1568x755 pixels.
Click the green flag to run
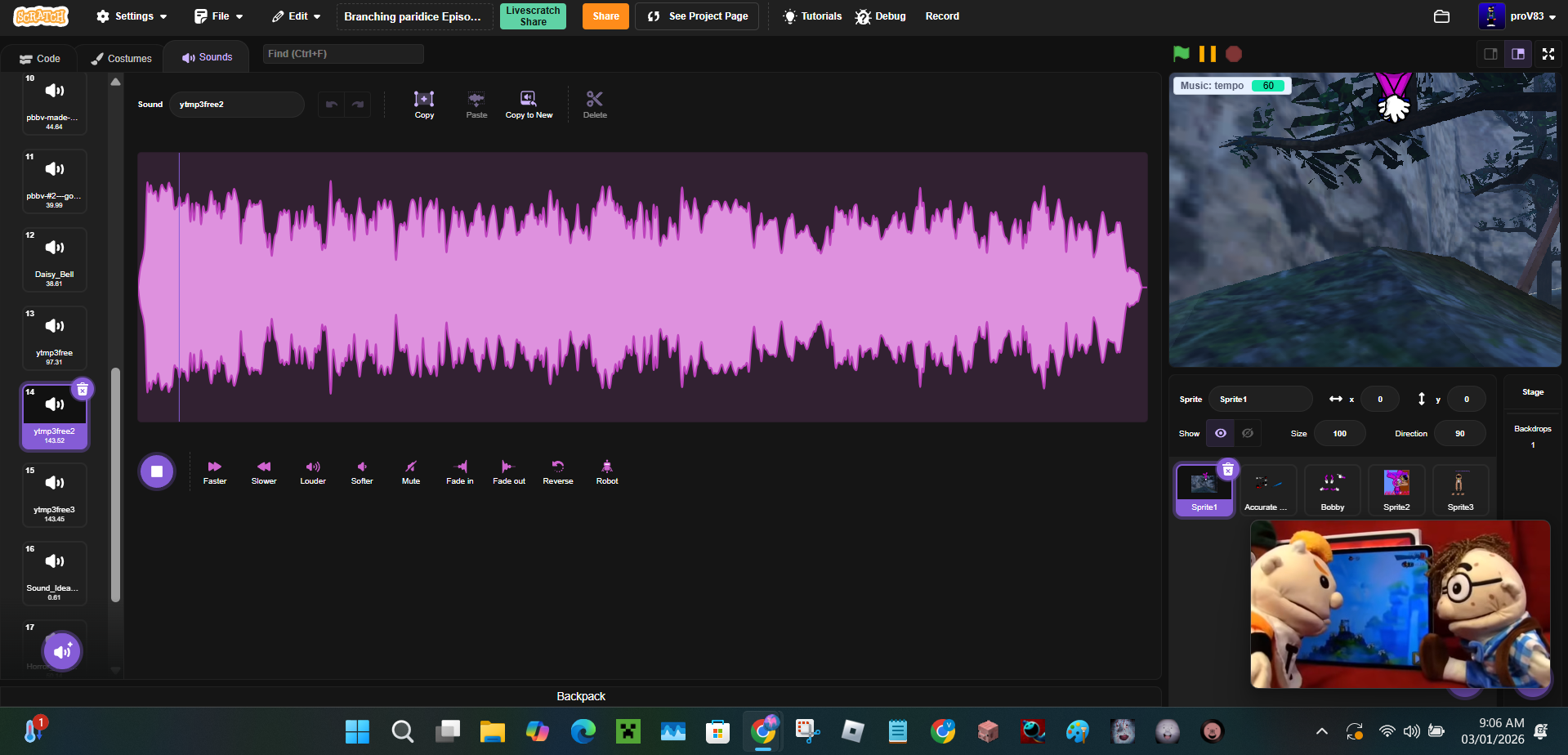[x=1182, y=54]
